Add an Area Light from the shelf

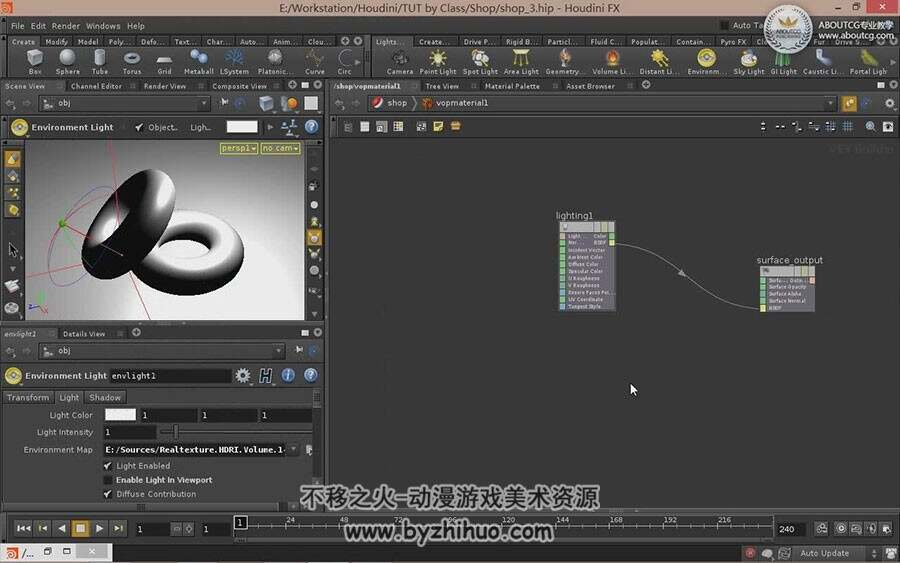[x=521, y=61]
